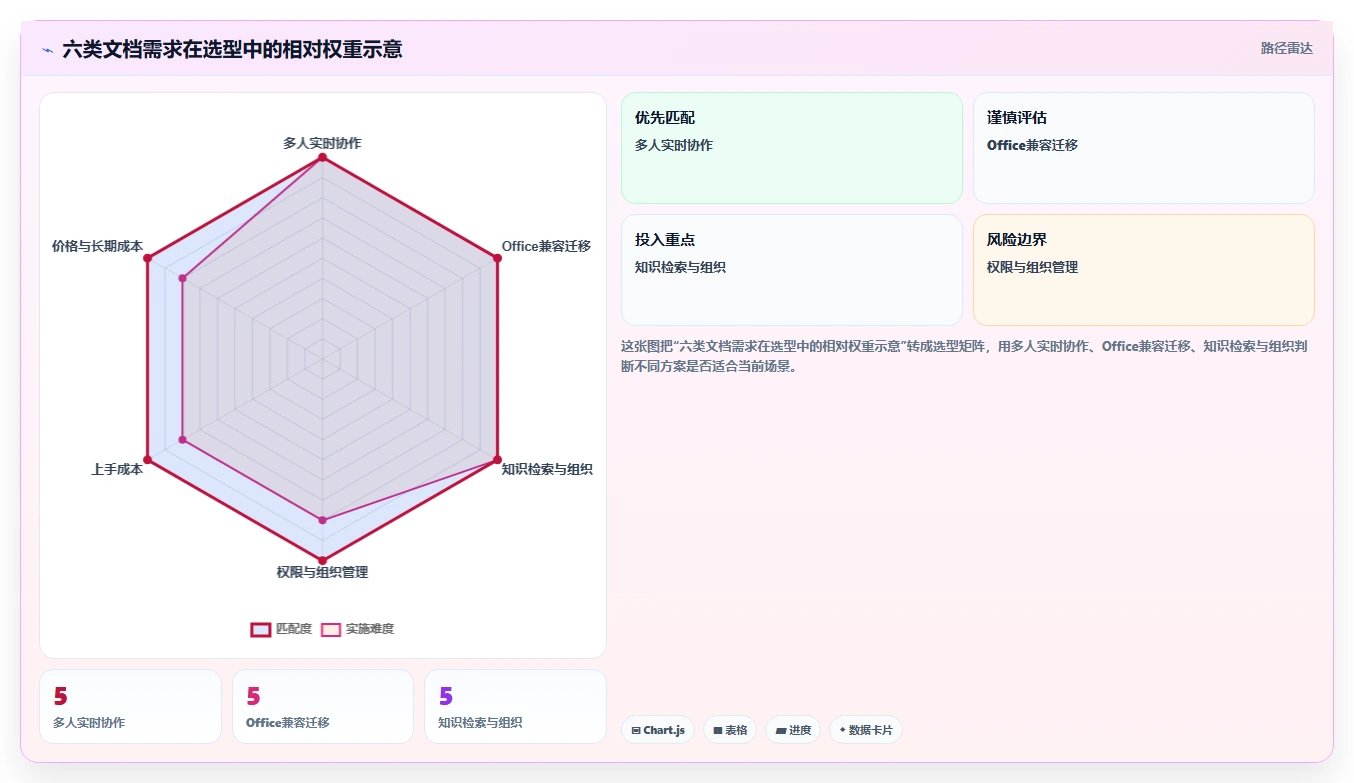Click the outer 匹配度 point on 上手成本

click(147, 460)
